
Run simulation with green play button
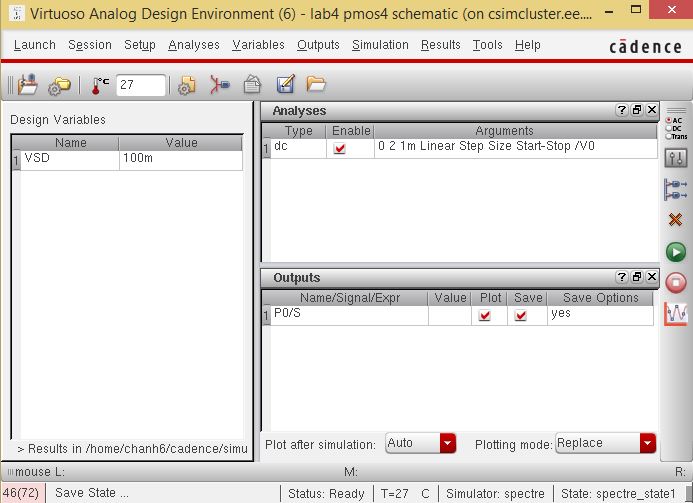(x=676, y=252)
